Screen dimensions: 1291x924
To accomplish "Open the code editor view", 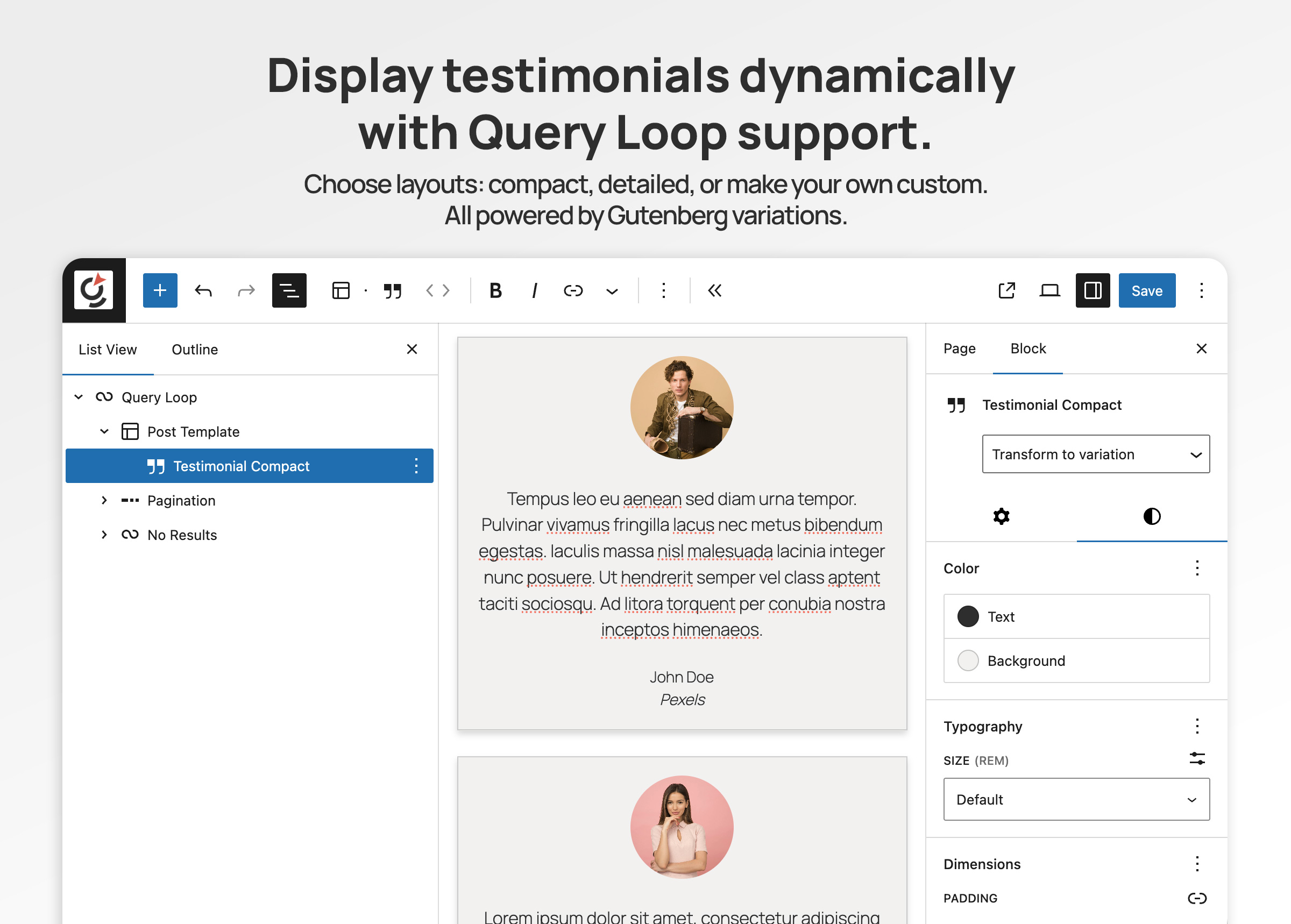I will pos(437,291).
